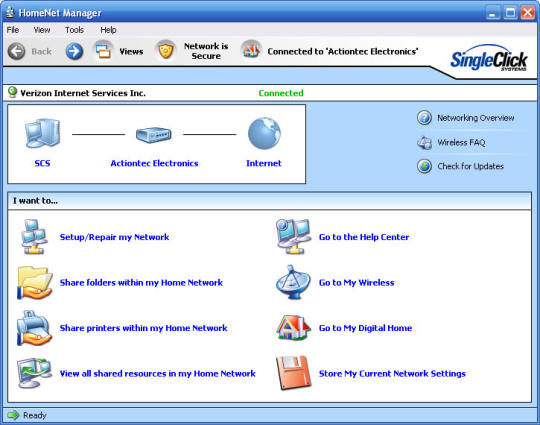Click the Digital Home house icon

tap(293, 328)
